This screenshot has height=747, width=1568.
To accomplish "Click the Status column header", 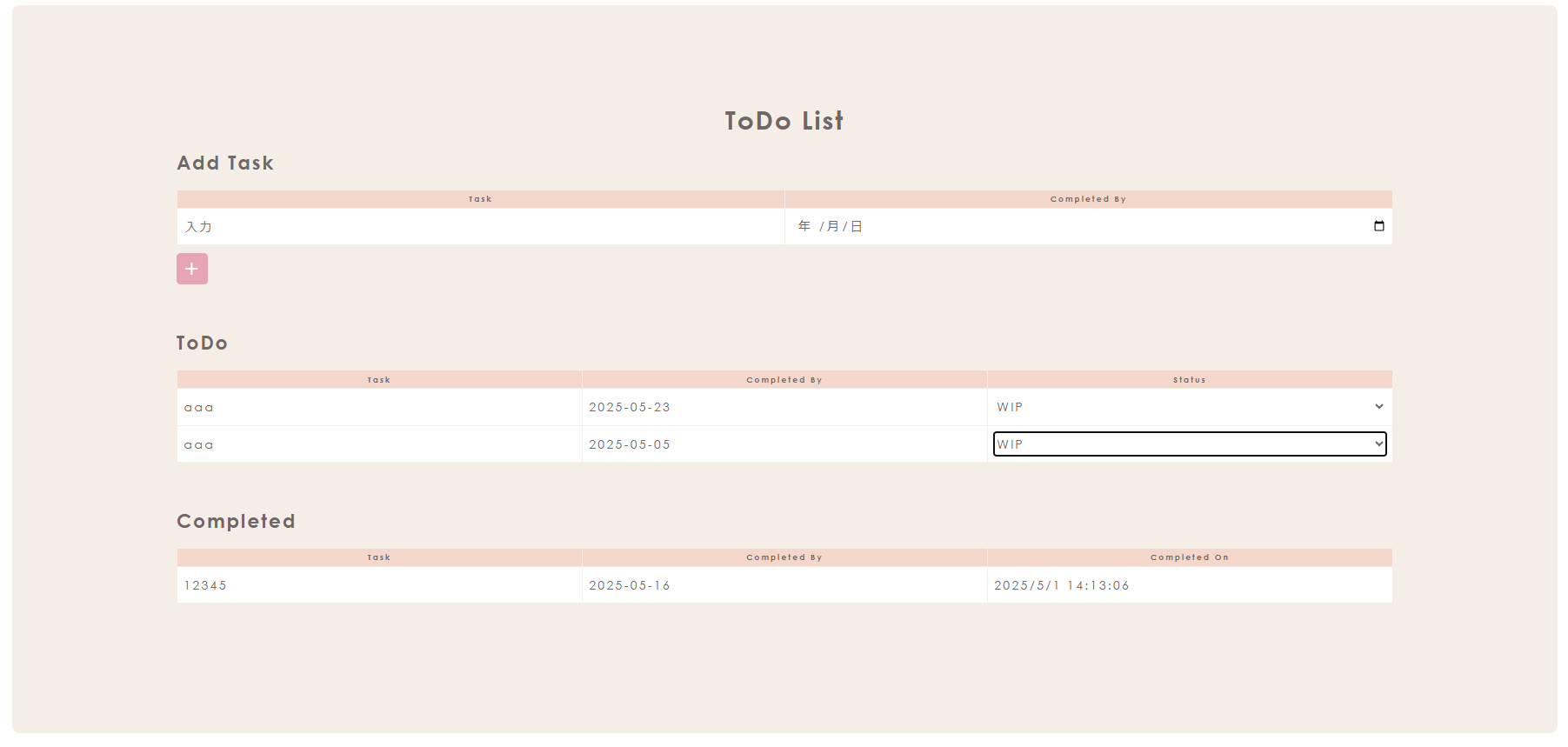I will (1190, 380).
